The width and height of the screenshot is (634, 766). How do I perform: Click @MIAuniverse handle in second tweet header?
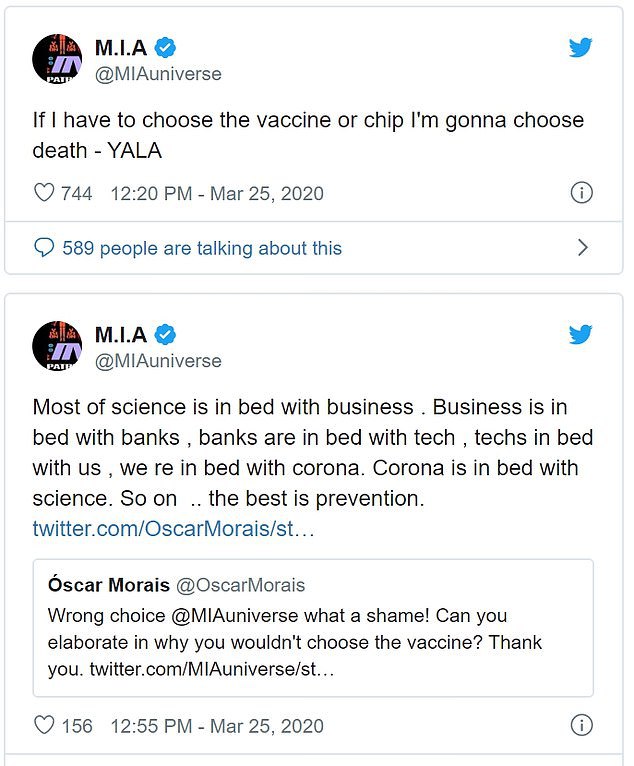(158, 361)
